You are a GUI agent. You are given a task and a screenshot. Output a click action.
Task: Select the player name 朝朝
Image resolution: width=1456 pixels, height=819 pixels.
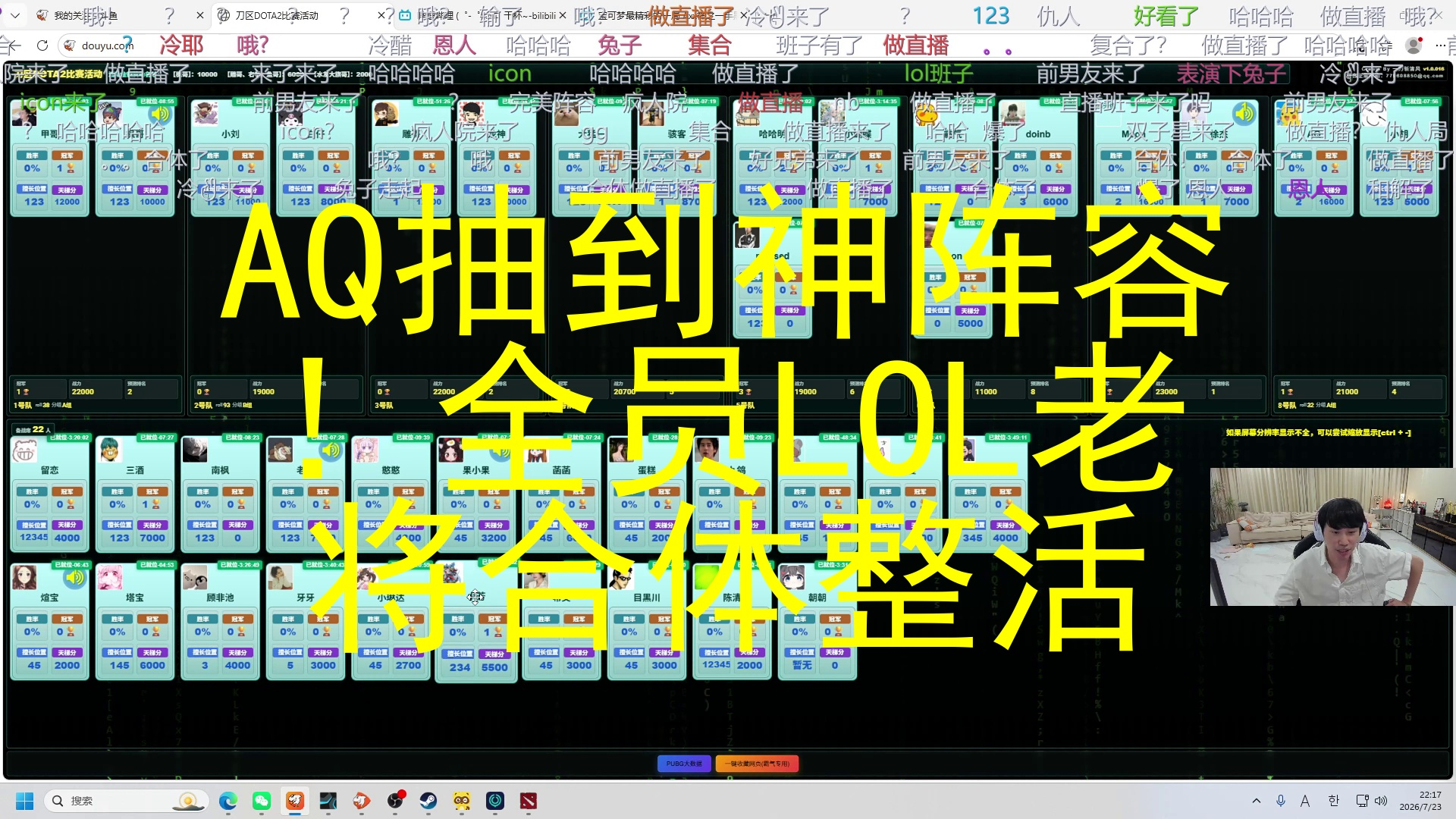(x=817, y=598)
